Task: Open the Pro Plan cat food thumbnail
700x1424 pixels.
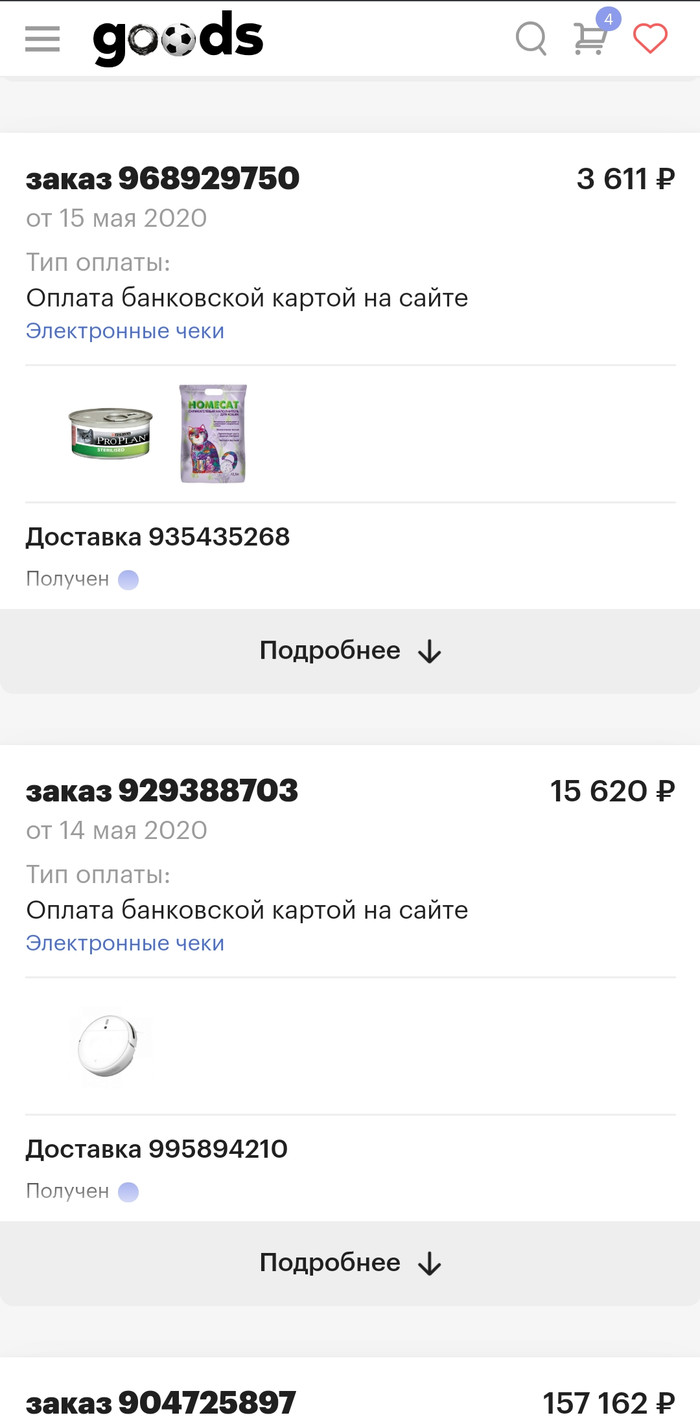Action: pyautogui.click(x=111, y=433)
